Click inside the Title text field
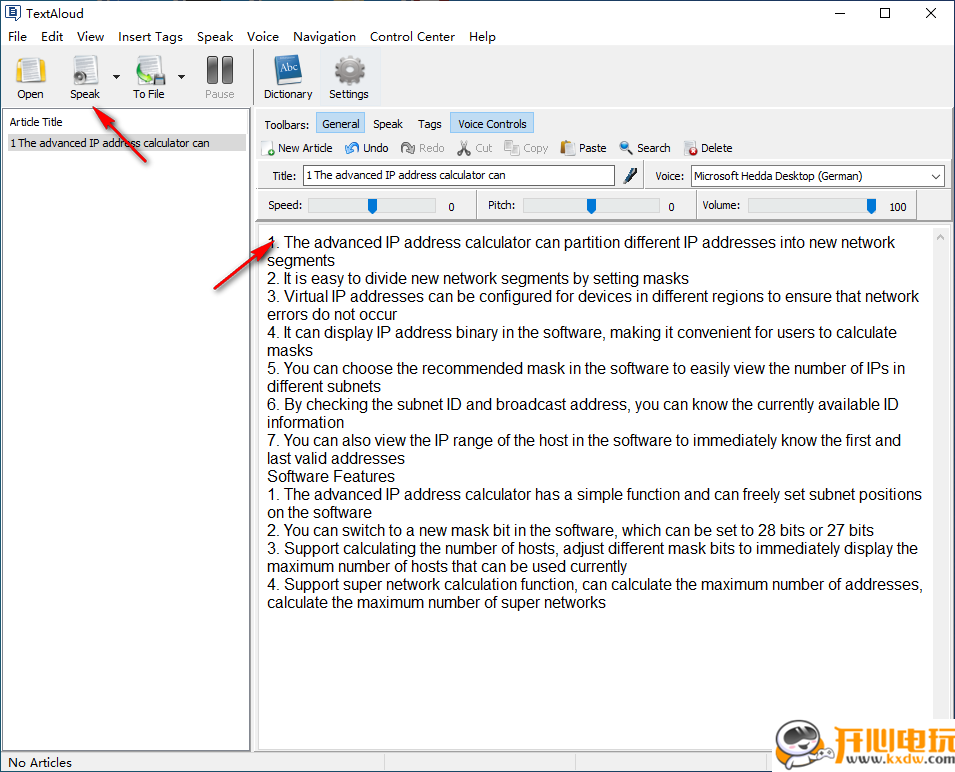This screenshot has width=955, height=772. (x=459, y=175)
